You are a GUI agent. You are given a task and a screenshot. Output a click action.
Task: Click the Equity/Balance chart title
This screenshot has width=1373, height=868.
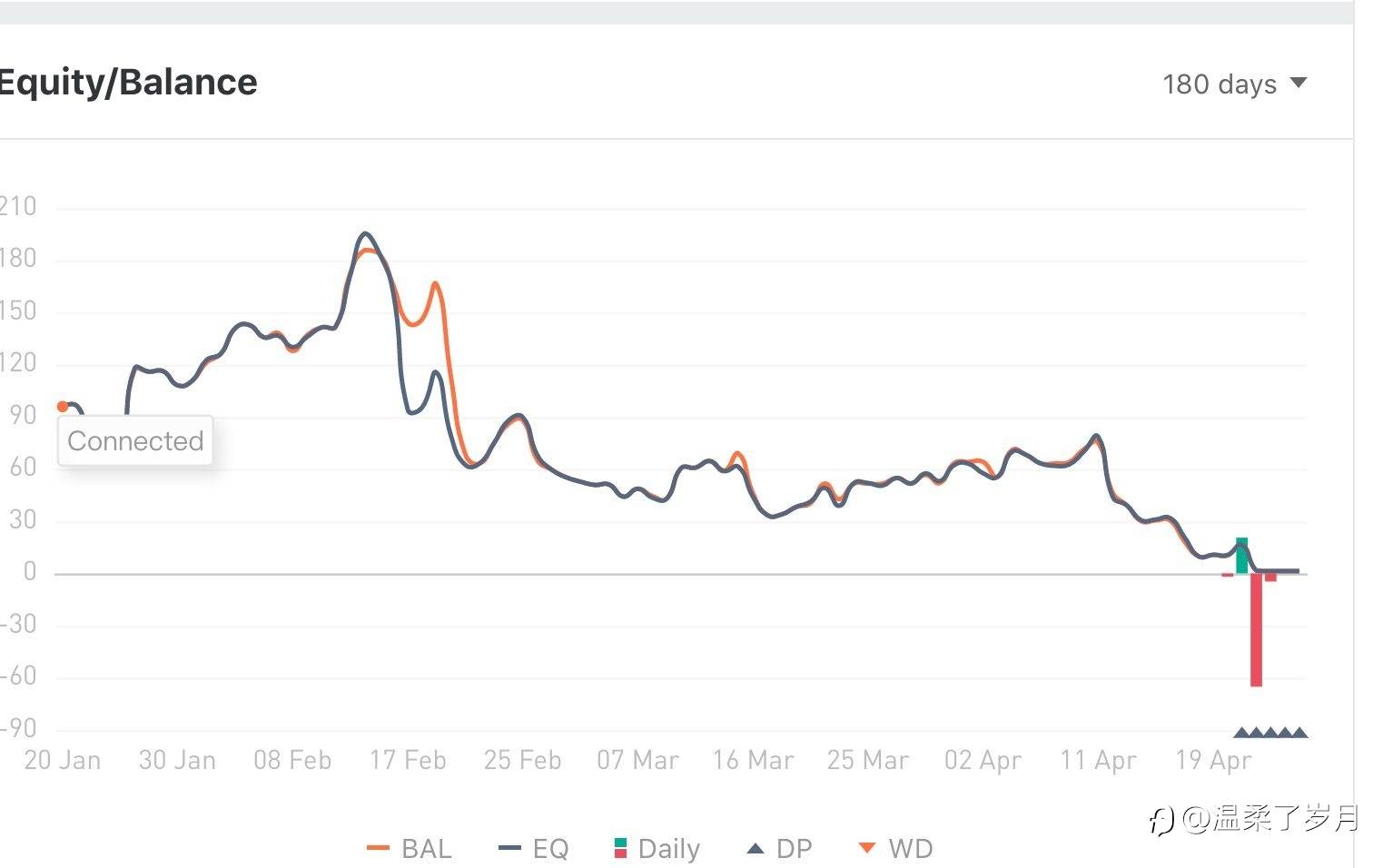click(128, 83)
